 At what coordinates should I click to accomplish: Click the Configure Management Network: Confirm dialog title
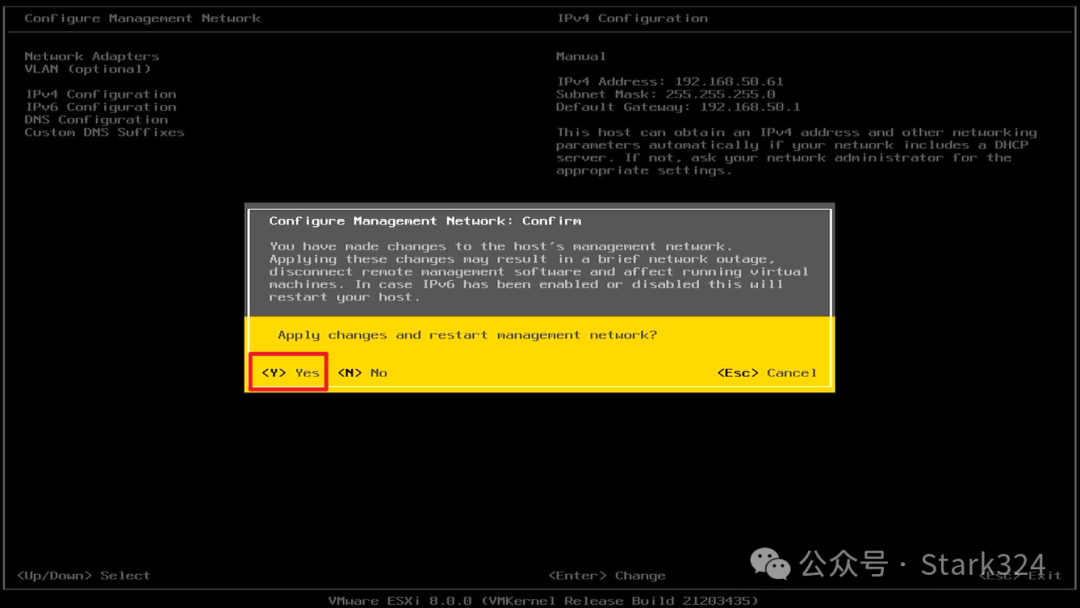tap(425, 221)
